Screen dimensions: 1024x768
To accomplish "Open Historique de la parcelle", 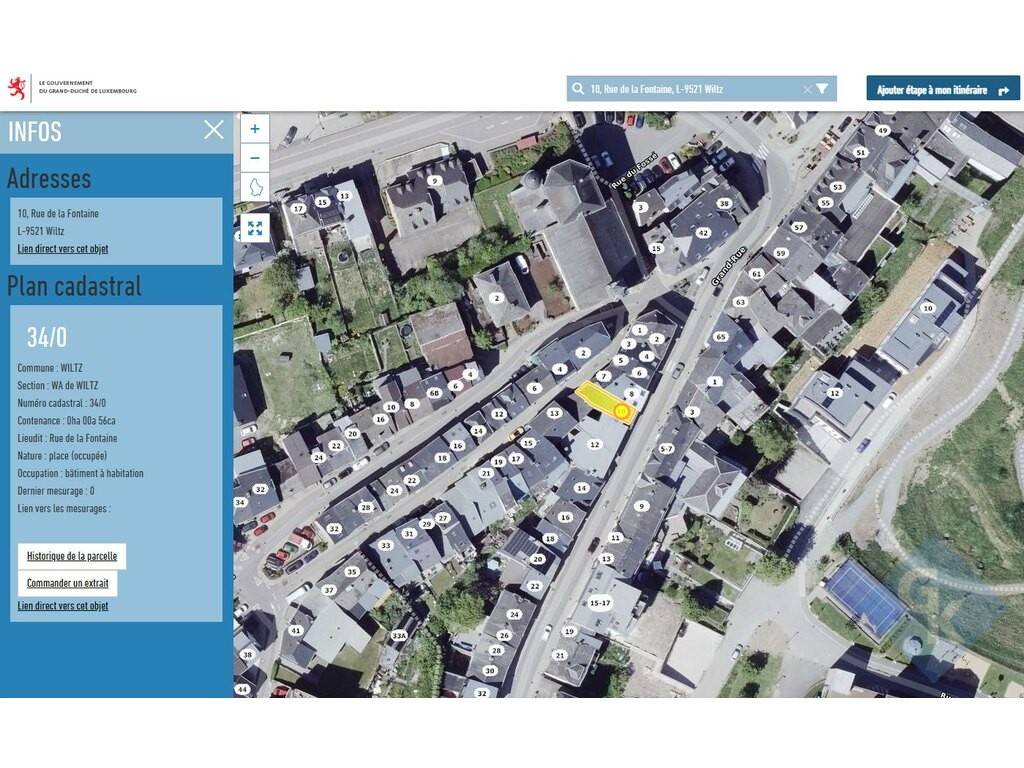I will pos(72,556).
